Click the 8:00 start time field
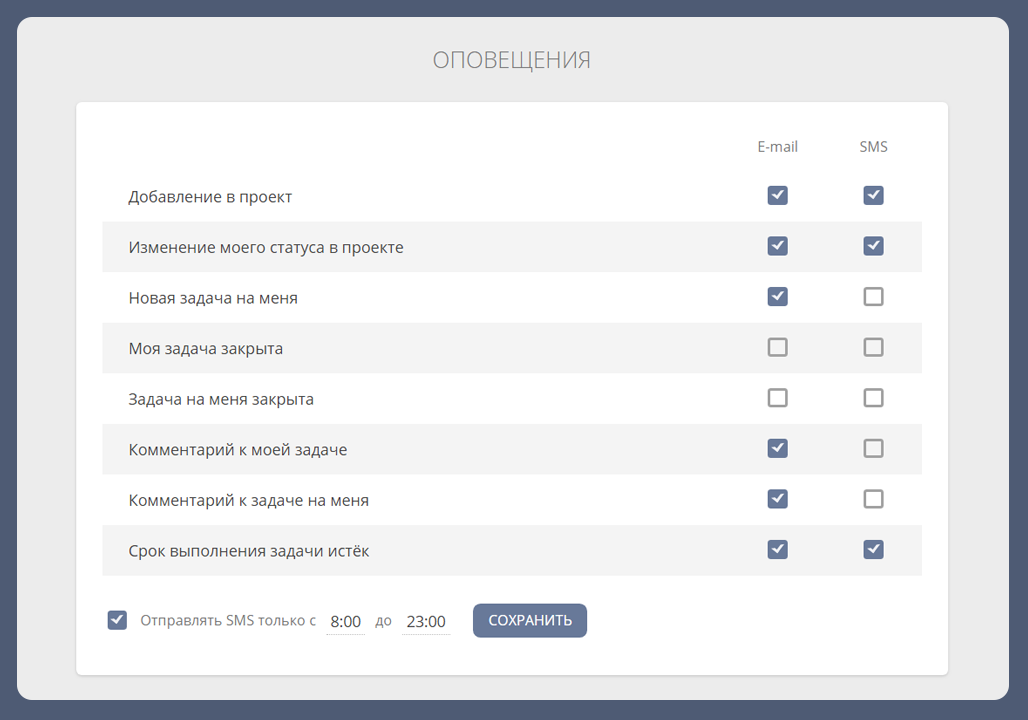The image size is (1028, 720). [x=345, y=621]
